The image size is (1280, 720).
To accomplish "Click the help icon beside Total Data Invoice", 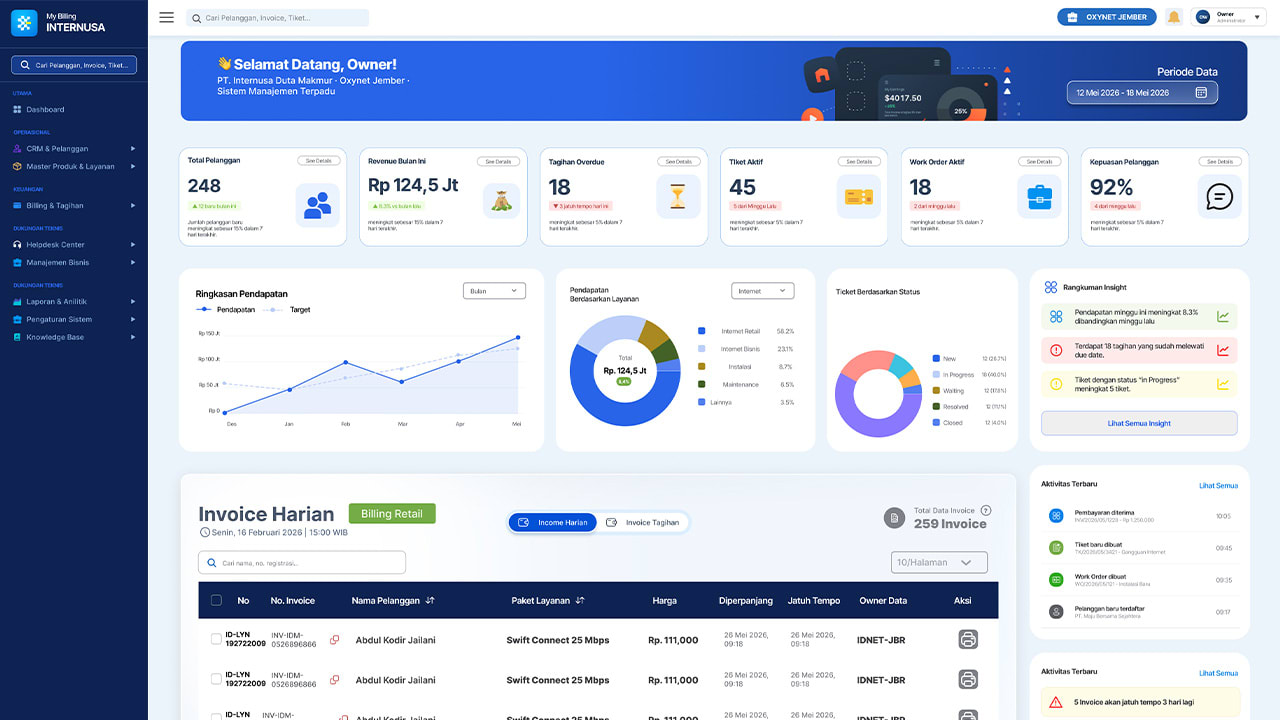I will coord(986,510).
